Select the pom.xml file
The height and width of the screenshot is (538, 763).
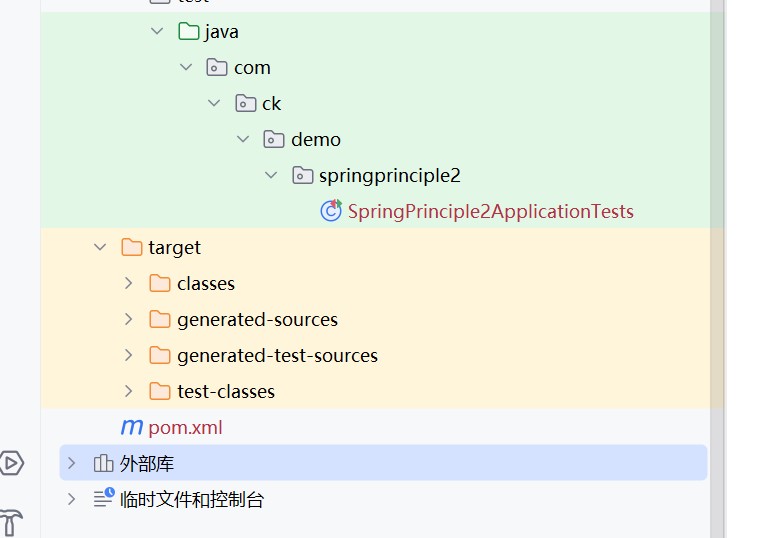(x=185, y=427)
